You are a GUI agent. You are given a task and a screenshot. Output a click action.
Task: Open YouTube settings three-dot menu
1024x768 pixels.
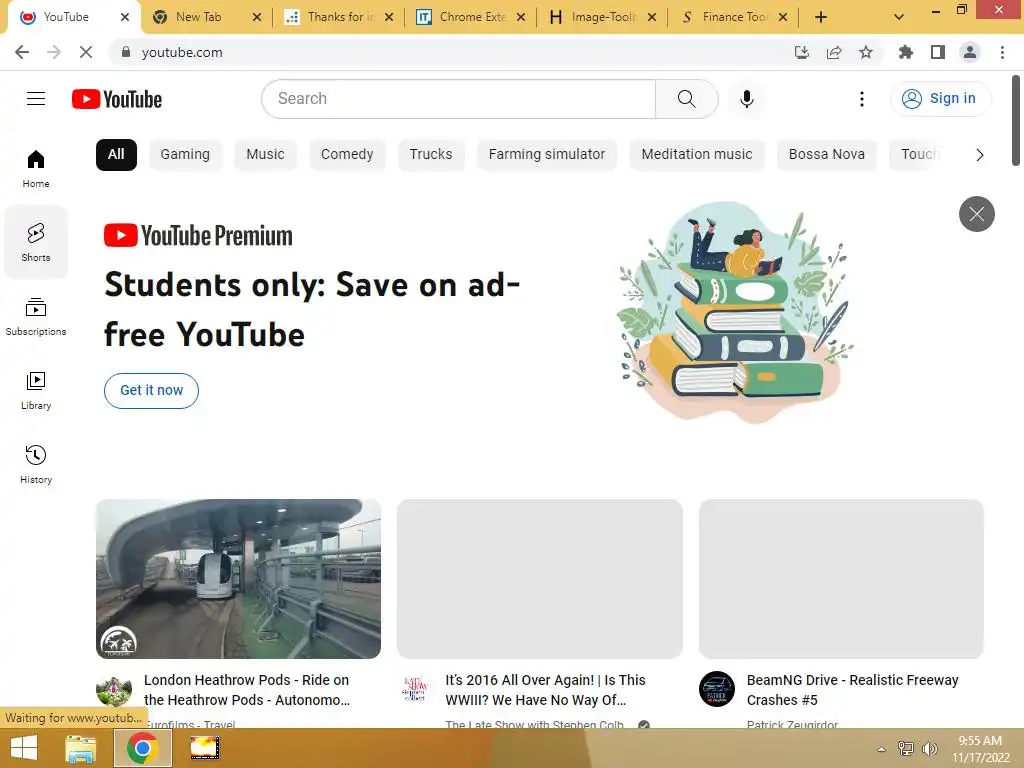861,99
